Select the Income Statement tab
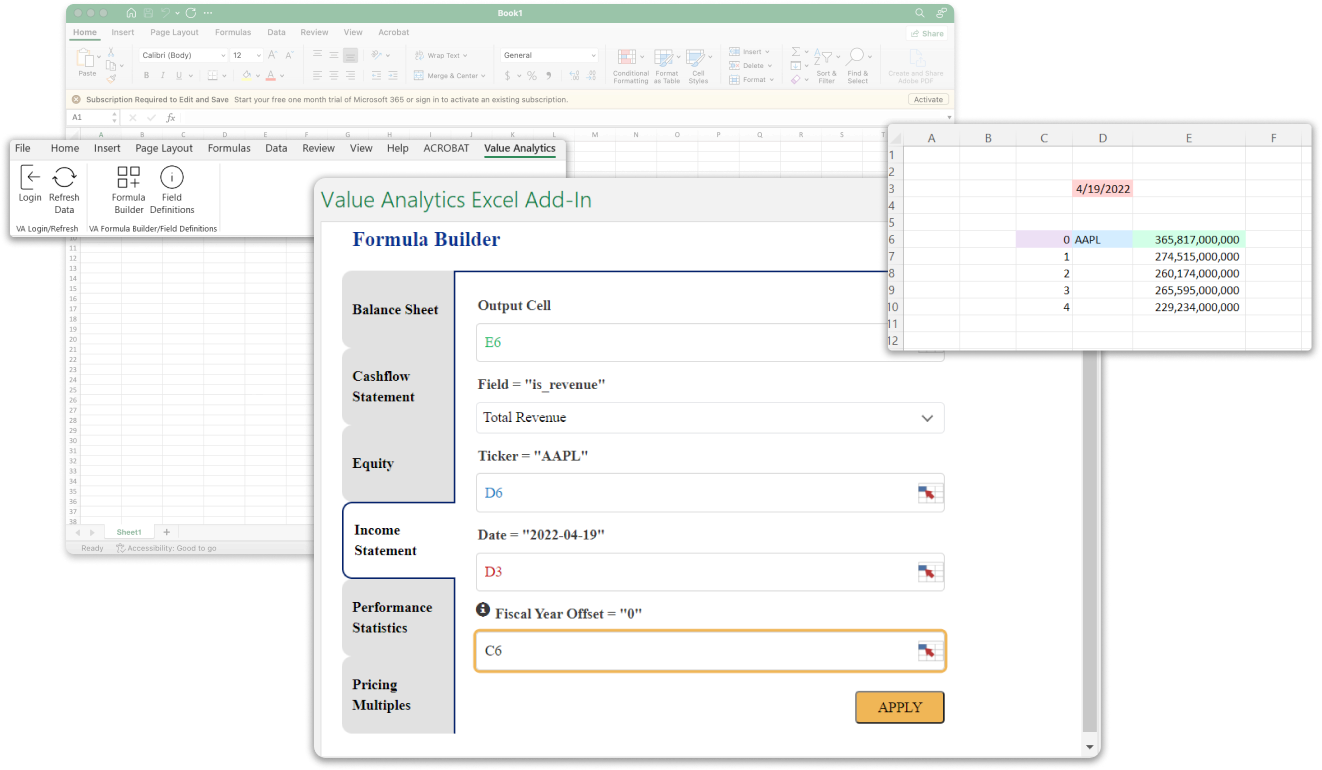Viewport: 1322px width, 770px height. 398,541
